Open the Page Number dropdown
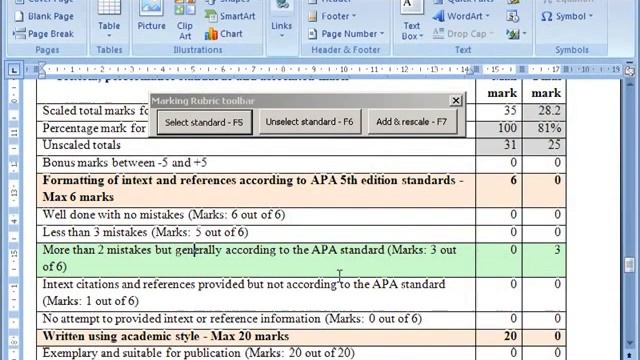The height and width of the screenshot is (360, 640). pyautogui.click(x=346, y=34)
